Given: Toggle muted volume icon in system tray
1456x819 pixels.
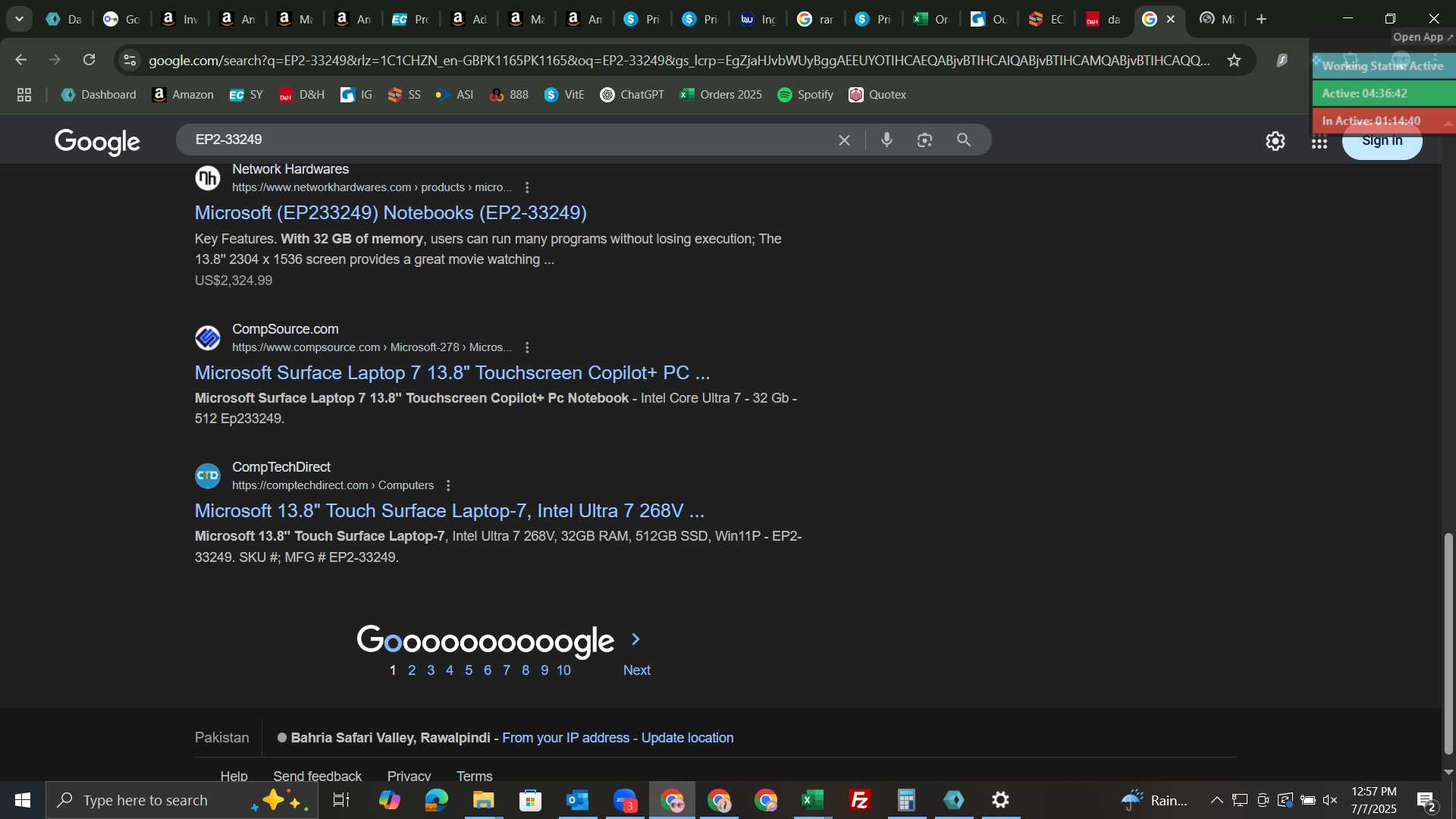Looking at the screenshot, I should tap(1330, 800).
